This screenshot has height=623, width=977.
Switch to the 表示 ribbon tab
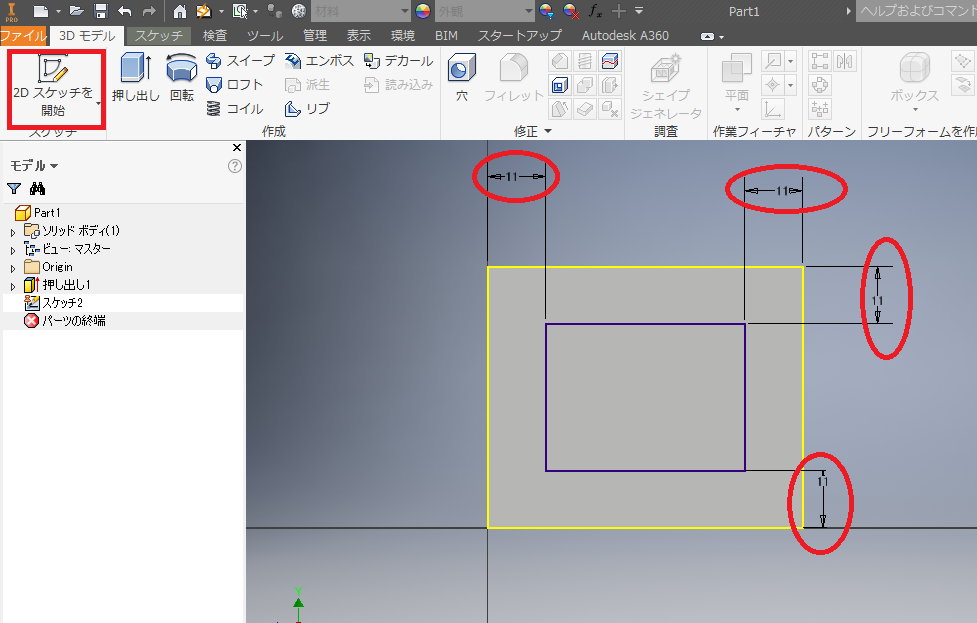coord(358,36)
